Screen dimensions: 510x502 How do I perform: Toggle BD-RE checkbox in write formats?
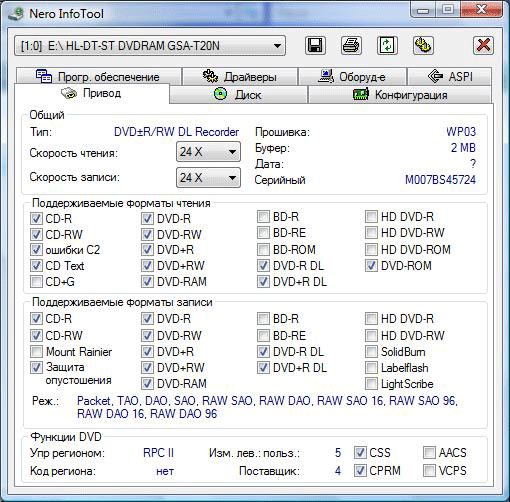click(263, 335)
